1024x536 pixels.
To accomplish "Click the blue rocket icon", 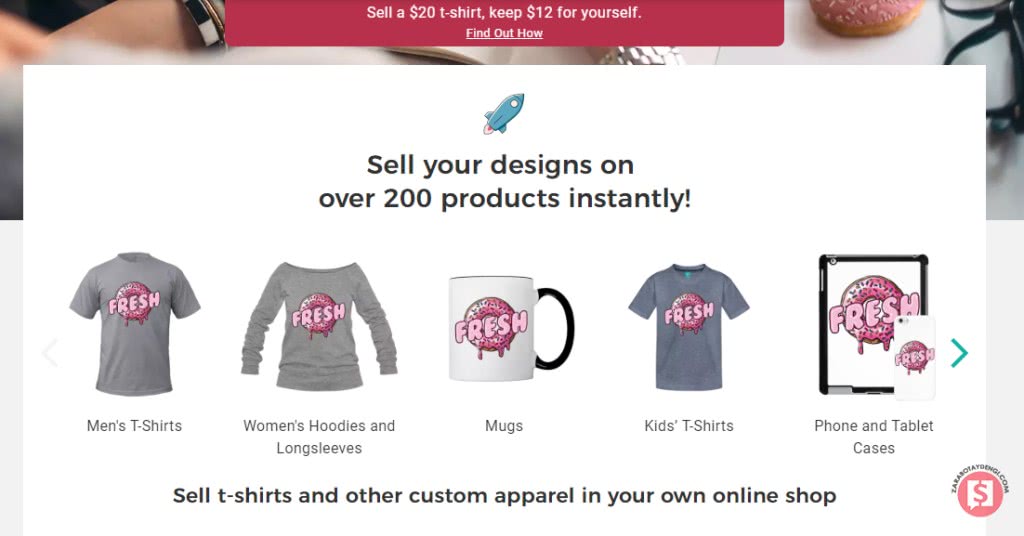I will (x=504, y=114).
